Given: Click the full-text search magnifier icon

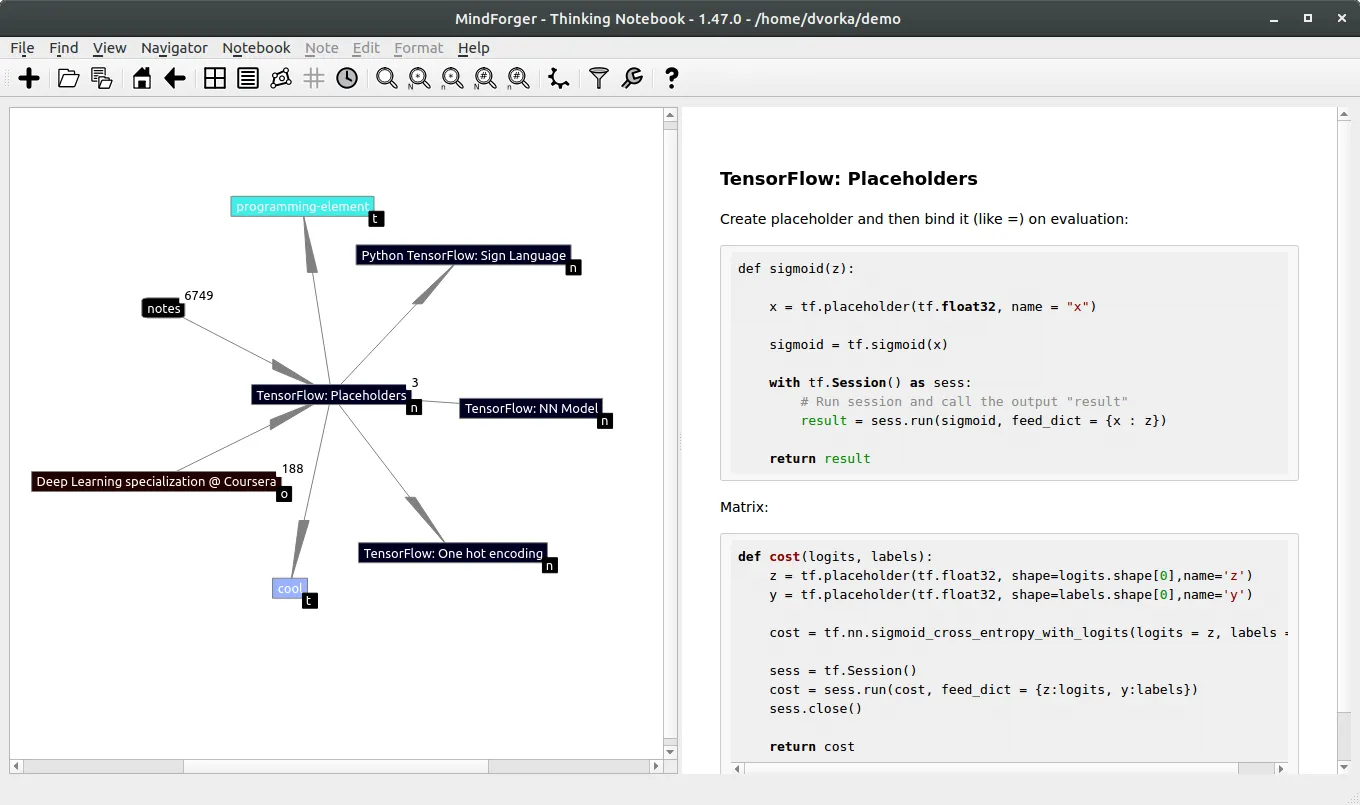Looking at the screenshot, I should click(386, 78).
